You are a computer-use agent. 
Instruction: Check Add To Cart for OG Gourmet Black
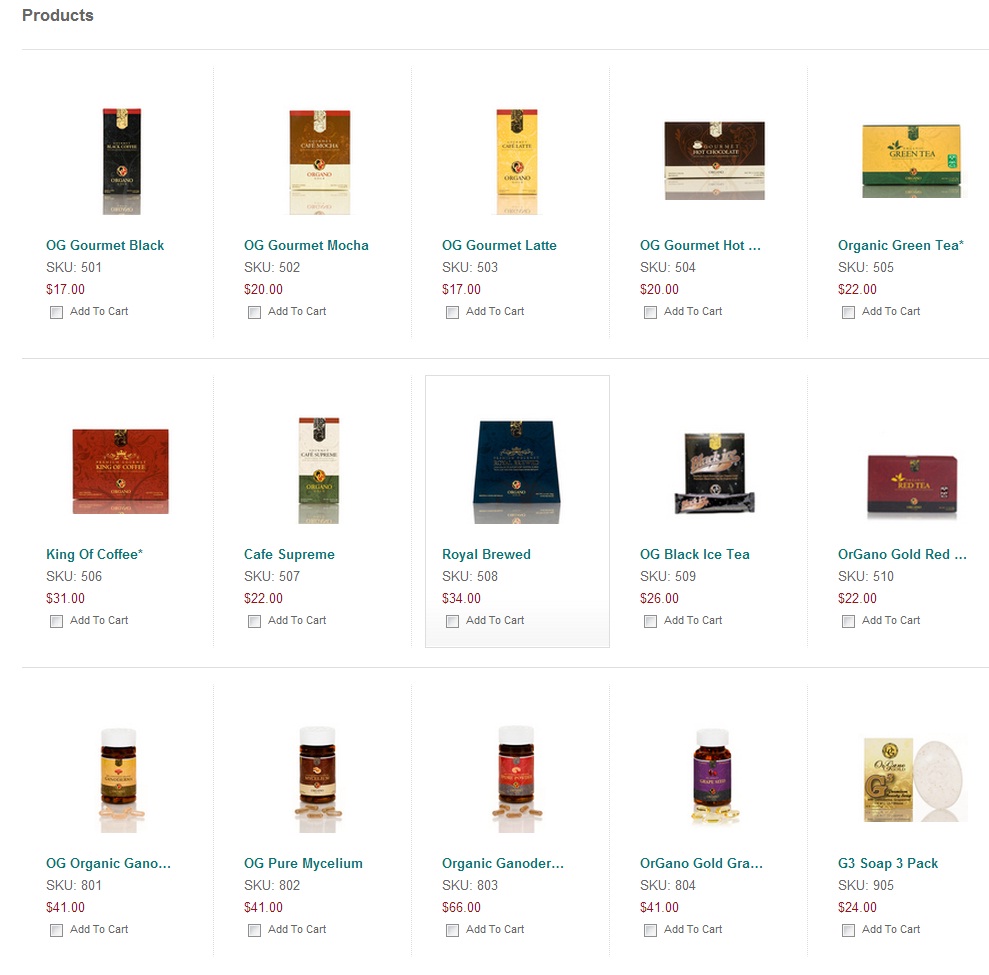point(57,312)
